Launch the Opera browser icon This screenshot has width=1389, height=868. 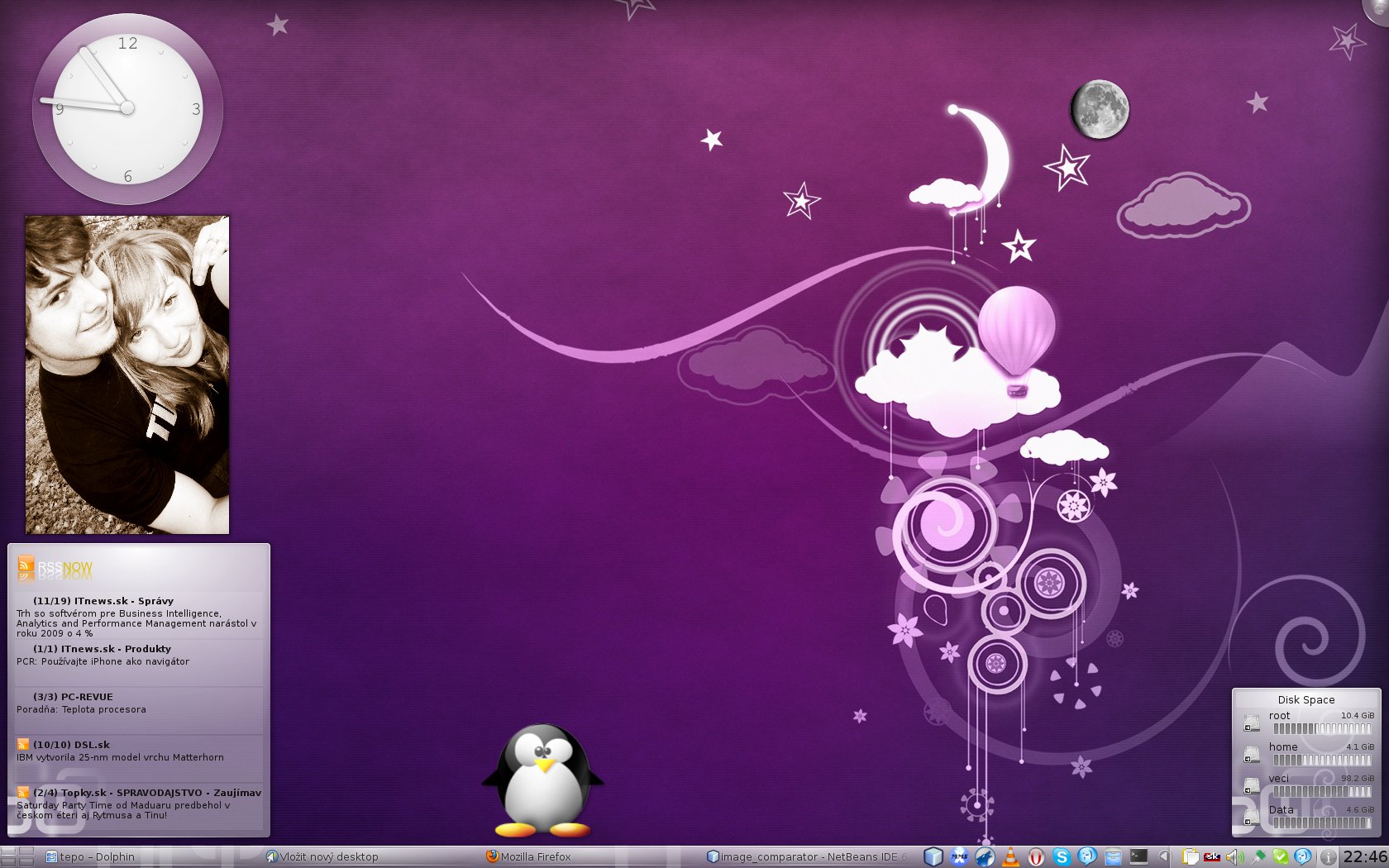pyautogui.click(x=1036, y=857)
